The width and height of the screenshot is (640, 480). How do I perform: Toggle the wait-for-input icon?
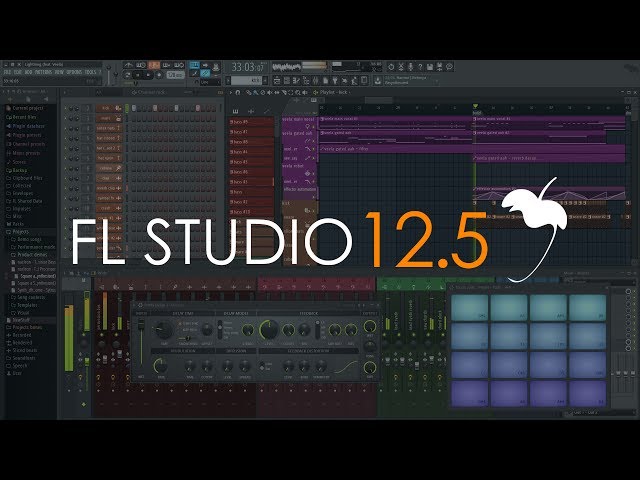click(141, 65)
